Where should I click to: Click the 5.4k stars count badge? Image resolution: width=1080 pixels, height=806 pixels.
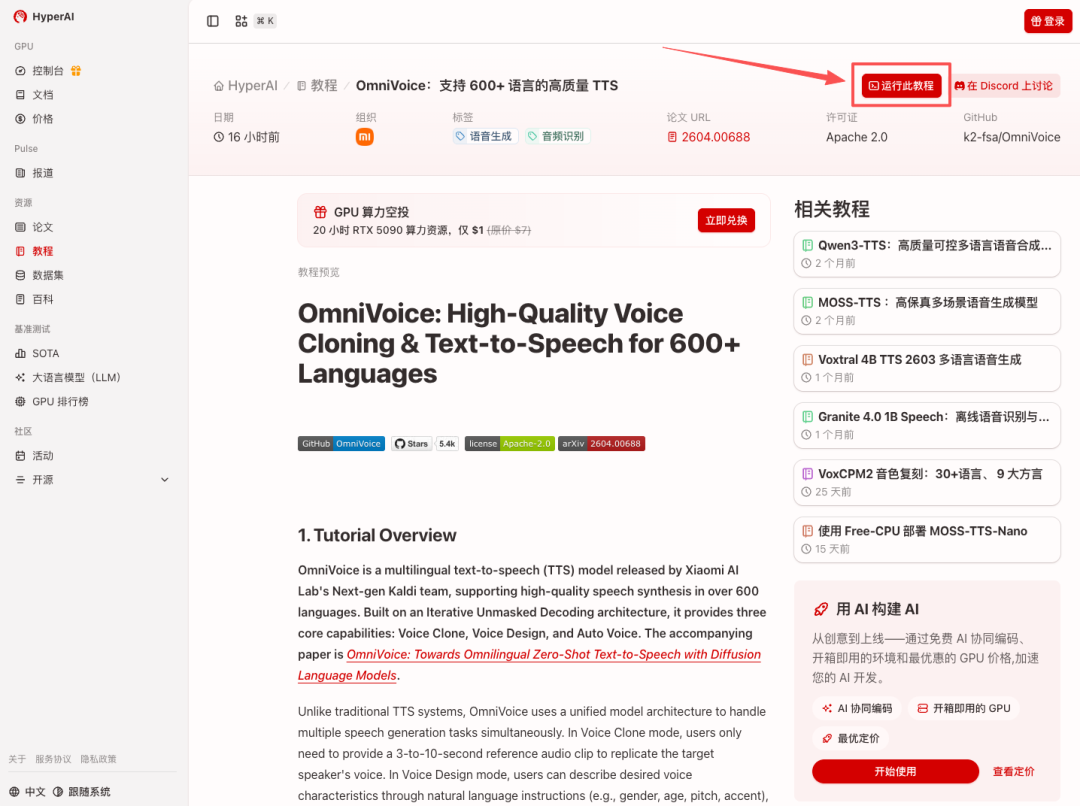coord(447,444)
